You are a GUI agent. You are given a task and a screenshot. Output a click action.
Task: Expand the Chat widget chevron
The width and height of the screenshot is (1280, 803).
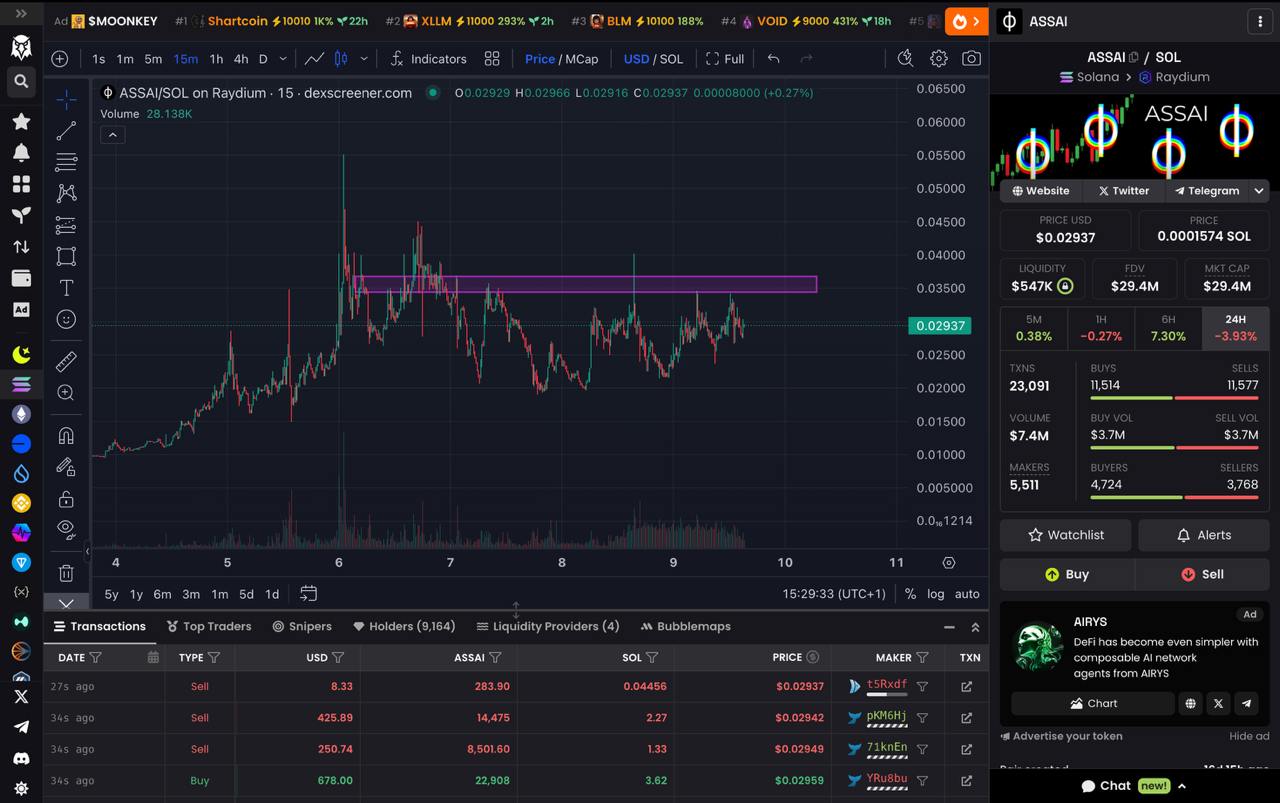click(x=1182, y=786)
